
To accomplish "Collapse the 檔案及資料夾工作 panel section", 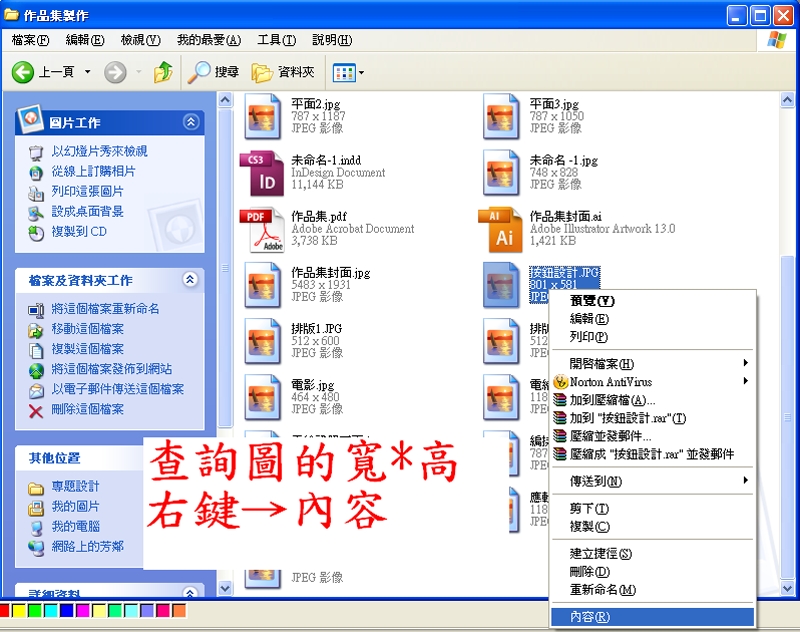I will (x=191, y=280).
